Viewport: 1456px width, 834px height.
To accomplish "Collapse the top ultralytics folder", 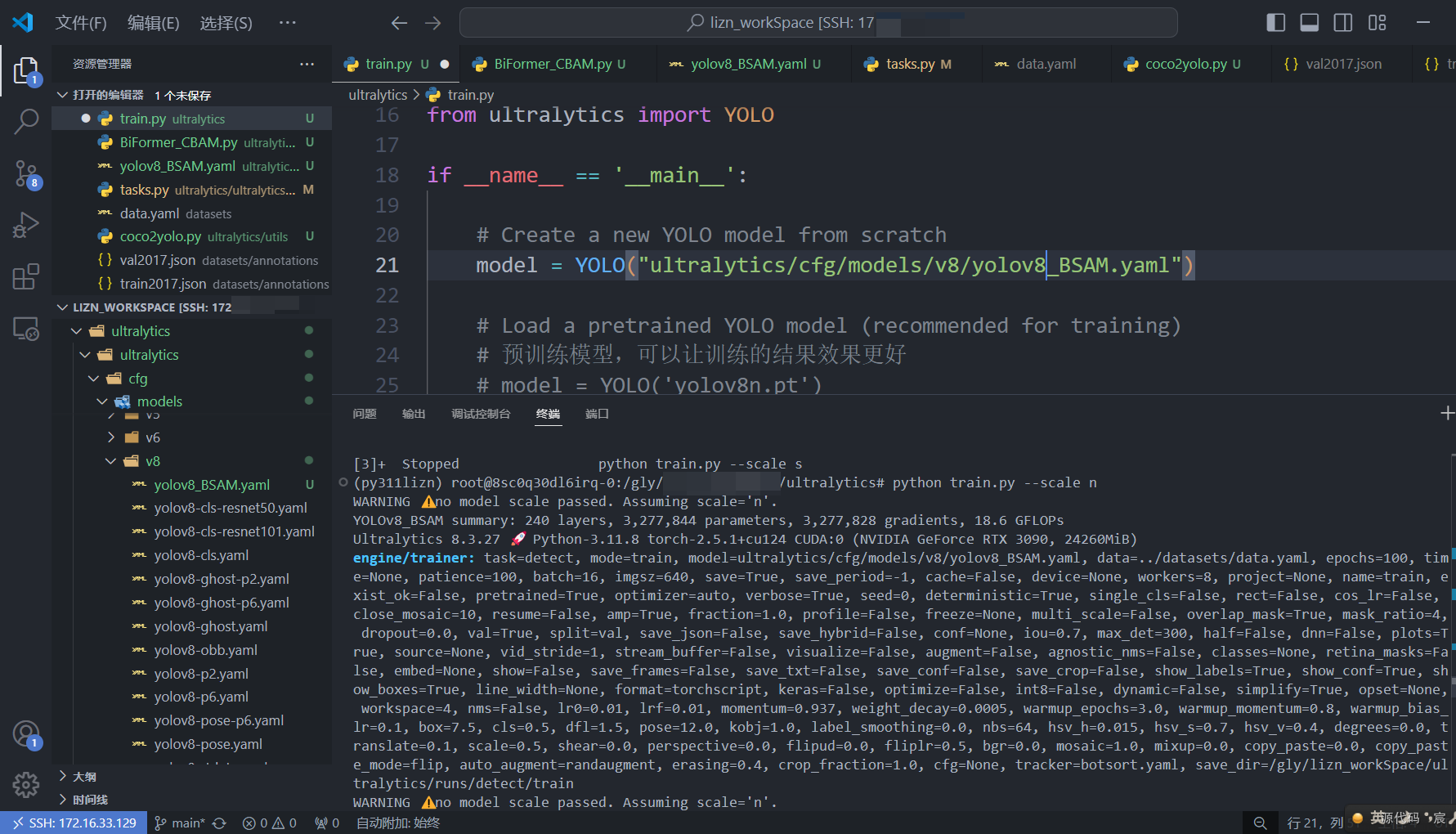I will 76,331.
